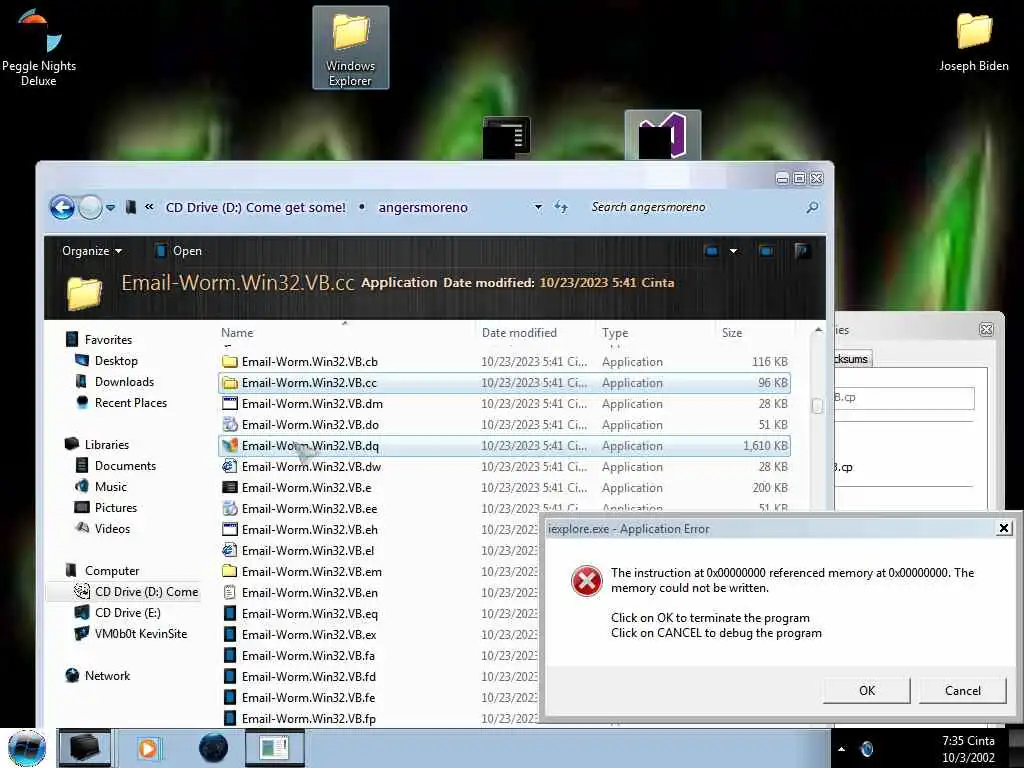Select file Email-Worm.Win32.VB.dm
This screenshot has height=768, width=1024.
pos(504,404)
